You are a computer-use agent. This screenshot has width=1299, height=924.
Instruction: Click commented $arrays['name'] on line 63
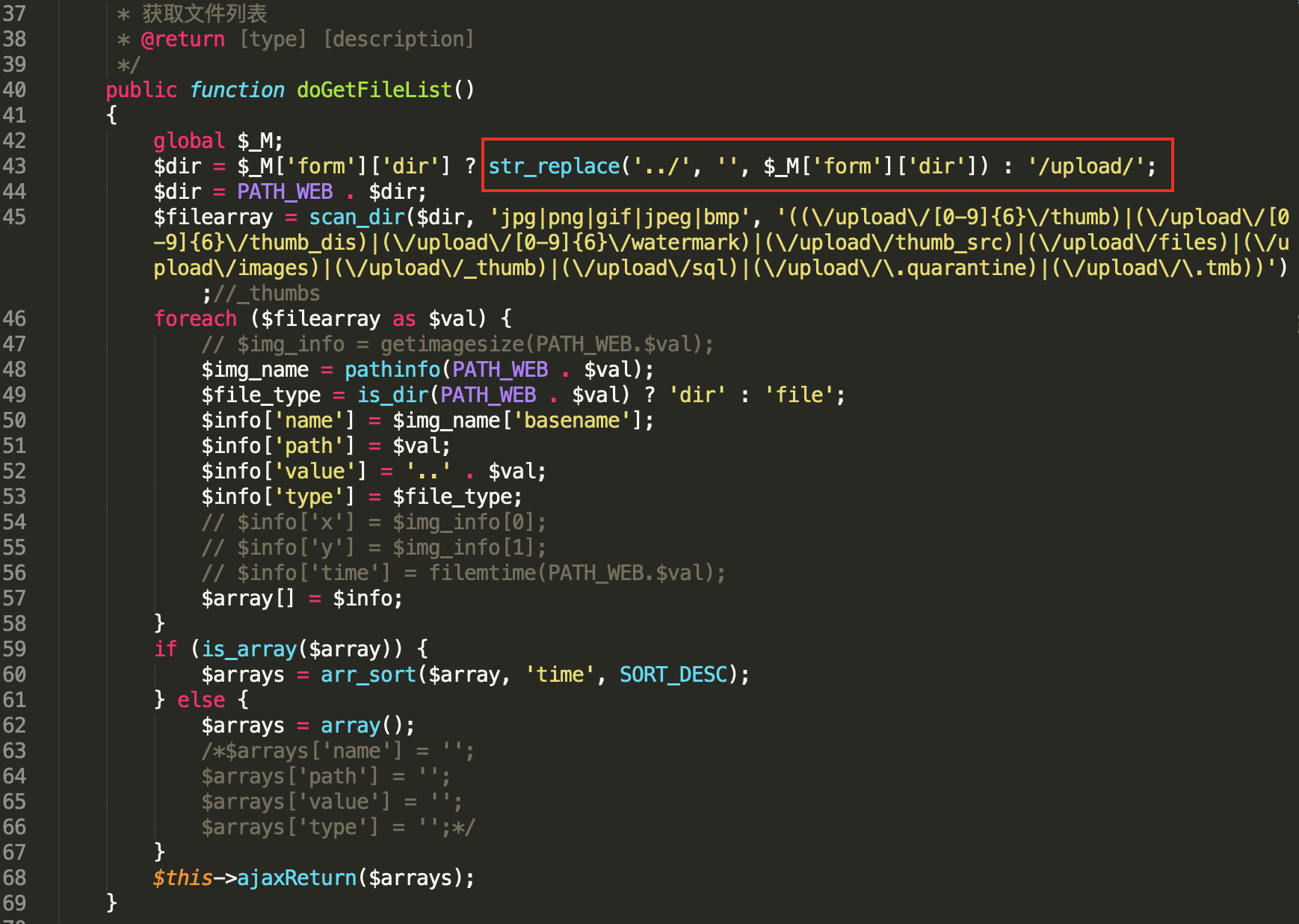click(315, 751)
